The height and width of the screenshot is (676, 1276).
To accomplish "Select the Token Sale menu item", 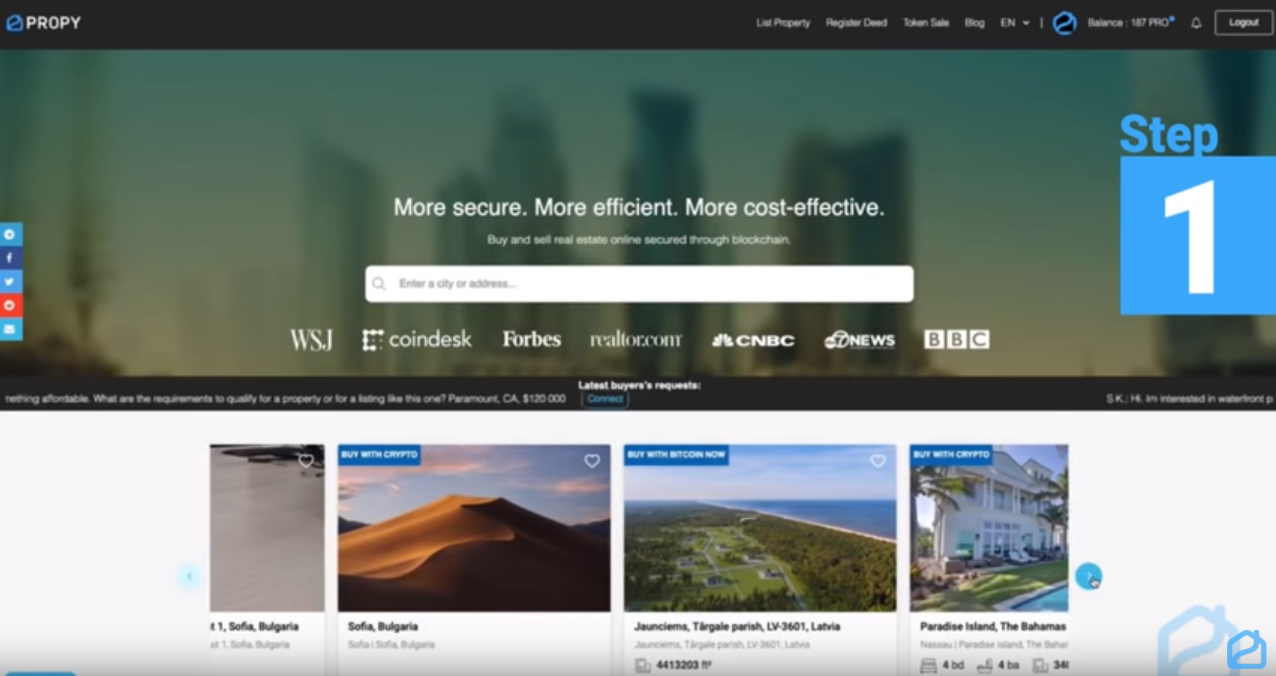I will tap(925, 22).
